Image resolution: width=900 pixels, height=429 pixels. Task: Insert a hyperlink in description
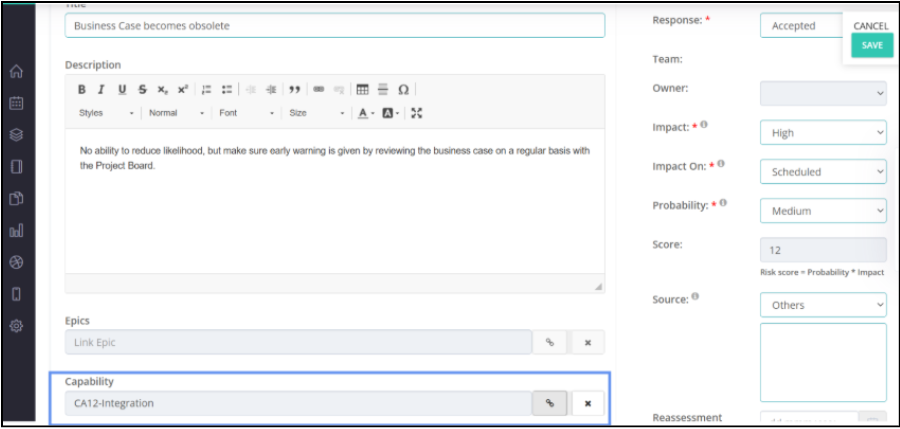pos(319,90)
